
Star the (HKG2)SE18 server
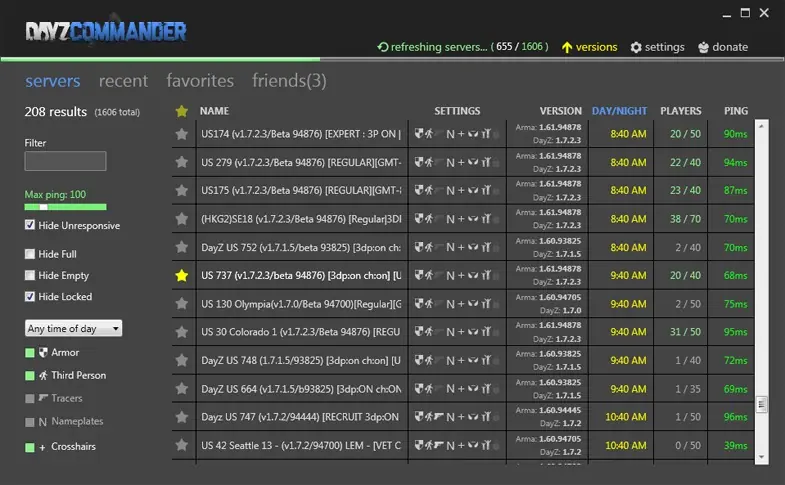[182, 219]
